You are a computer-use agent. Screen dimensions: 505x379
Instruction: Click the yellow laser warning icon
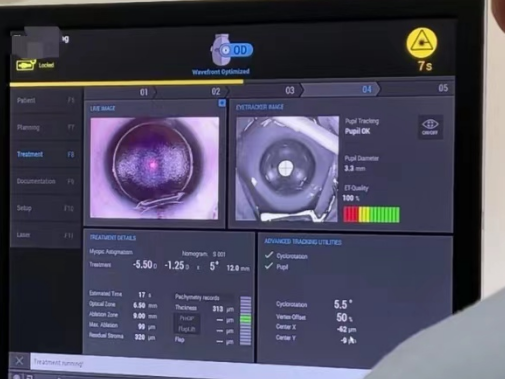click(422, 43)
